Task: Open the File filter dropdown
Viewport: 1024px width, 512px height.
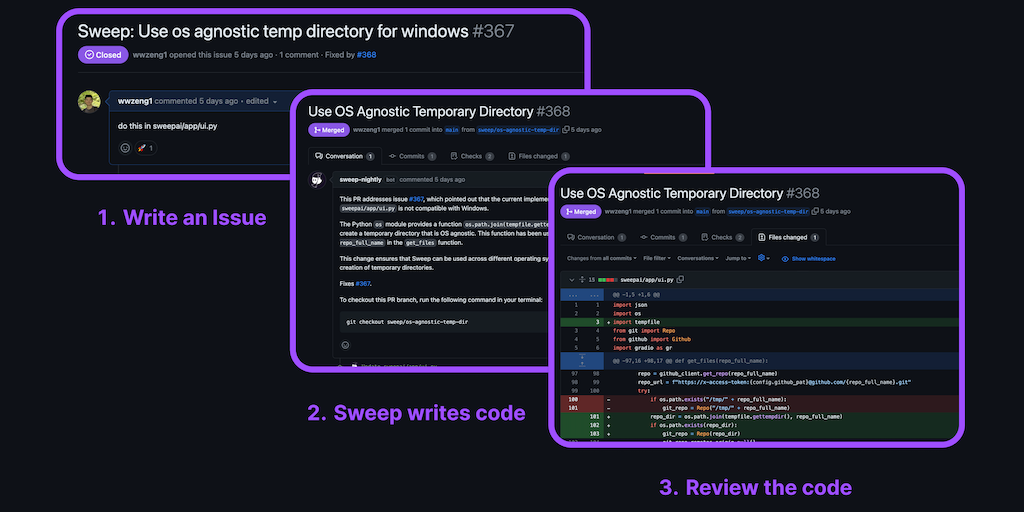Action: click(x=657, y=258)
